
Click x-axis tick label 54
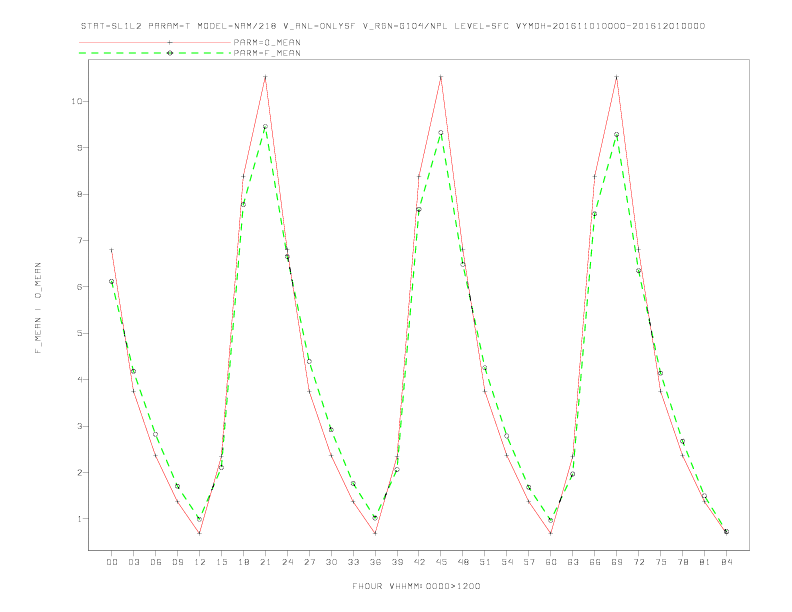click(x=507, y=562)
